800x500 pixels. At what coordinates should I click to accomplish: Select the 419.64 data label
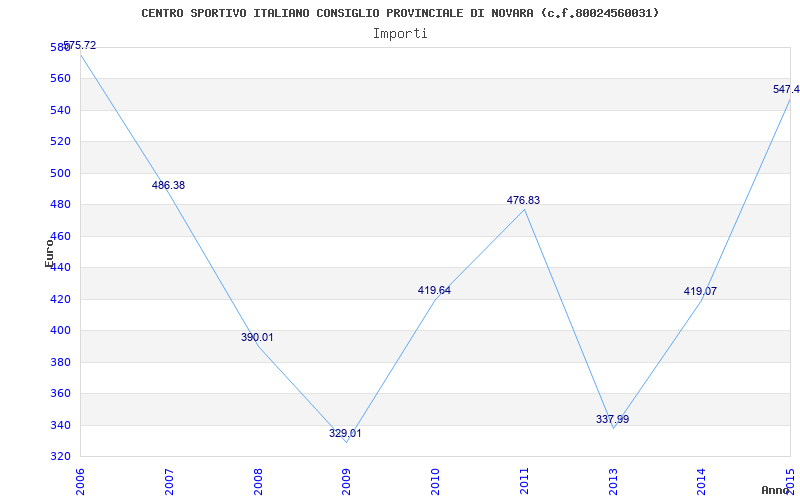(434, 290)
